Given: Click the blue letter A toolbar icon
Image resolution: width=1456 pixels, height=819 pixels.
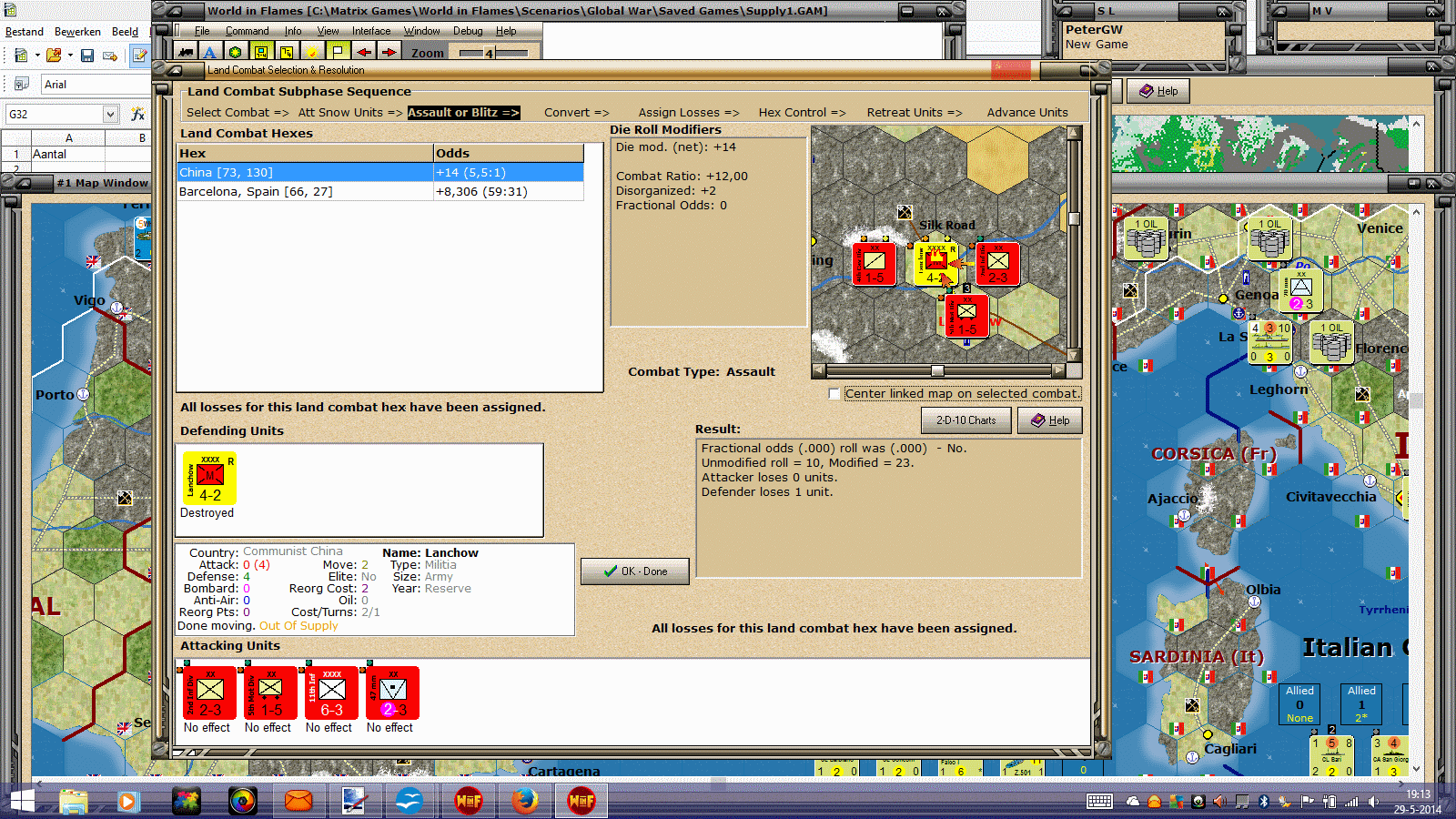Looking at the screenshot, I should pos(210,53).
